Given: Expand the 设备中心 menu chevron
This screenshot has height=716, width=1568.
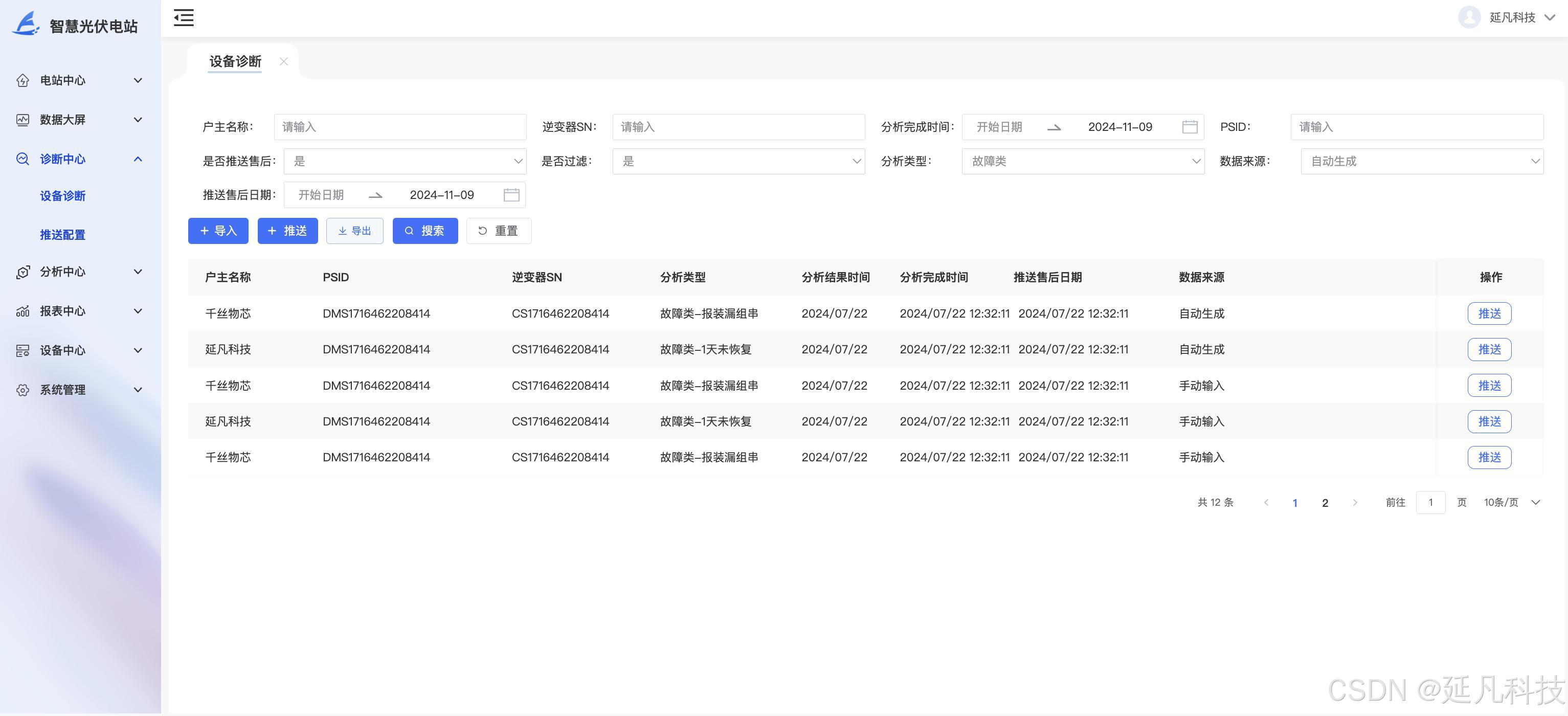Looking at the screenshot, I should (138, 351).
